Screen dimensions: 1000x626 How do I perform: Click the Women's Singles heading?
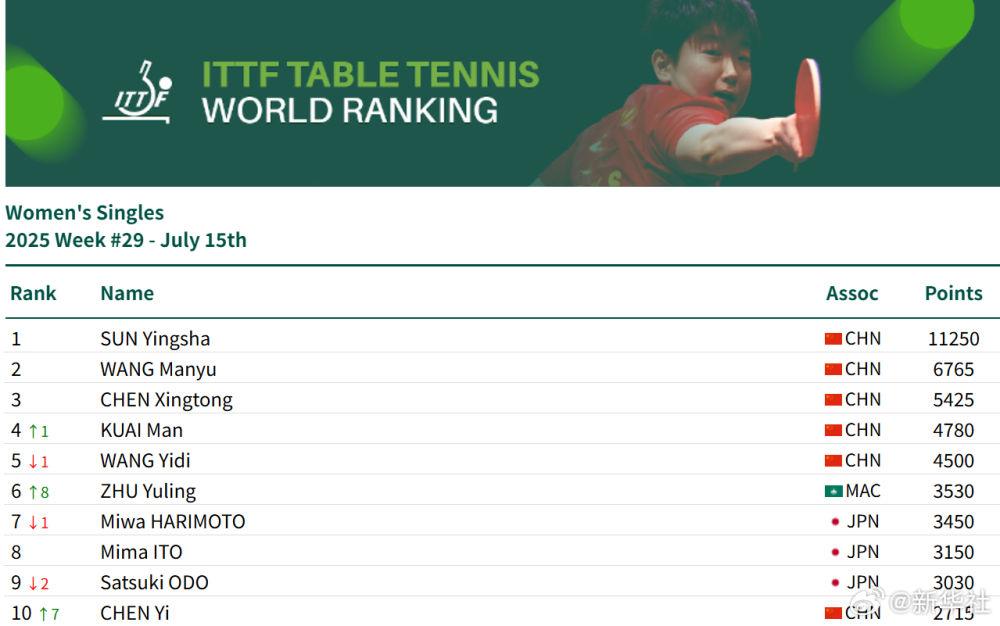tap(85, 212)
